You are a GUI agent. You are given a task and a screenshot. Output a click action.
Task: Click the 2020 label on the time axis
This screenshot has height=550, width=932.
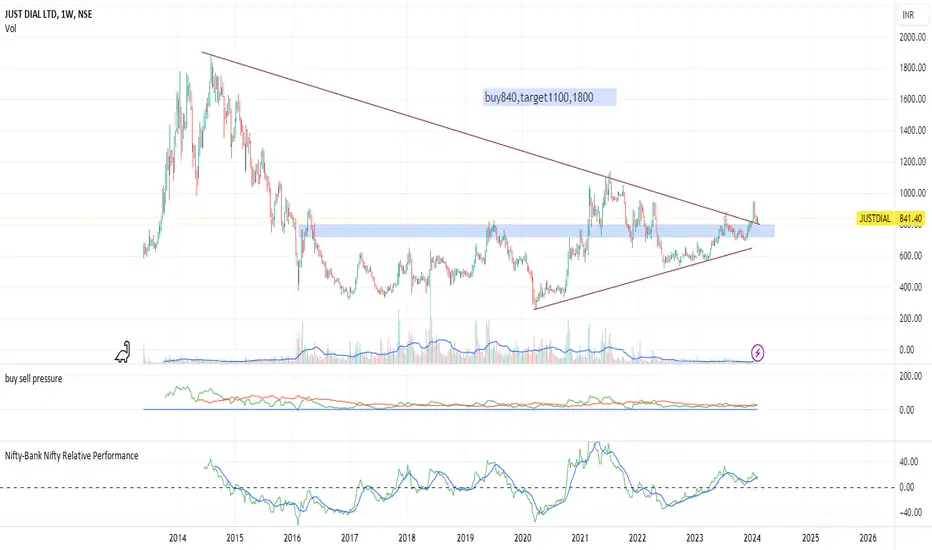click(522, 538)
